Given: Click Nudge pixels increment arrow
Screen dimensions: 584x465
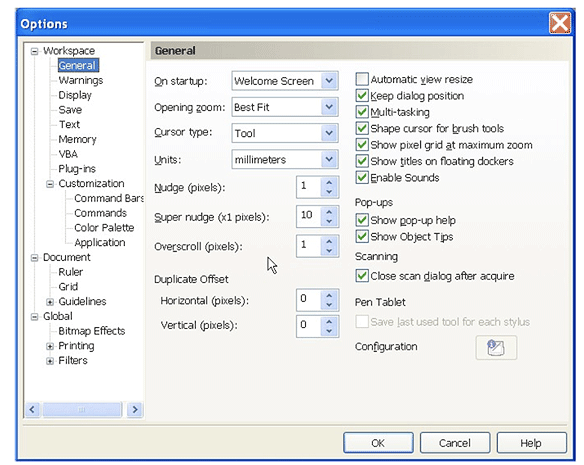Looking at the screenshot, I should pyautogui.click(x=329, y=183).
